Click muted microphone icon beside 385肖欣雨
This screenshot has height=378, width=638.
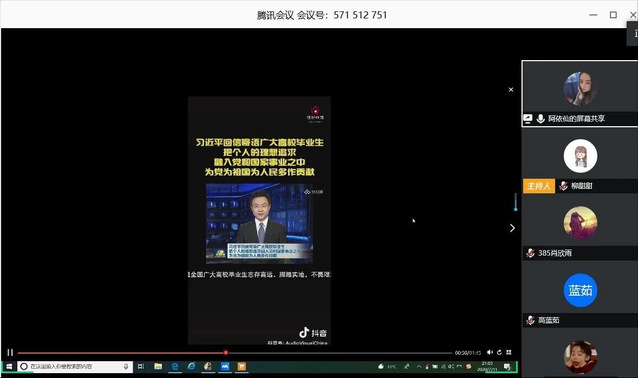pos(530,253)
